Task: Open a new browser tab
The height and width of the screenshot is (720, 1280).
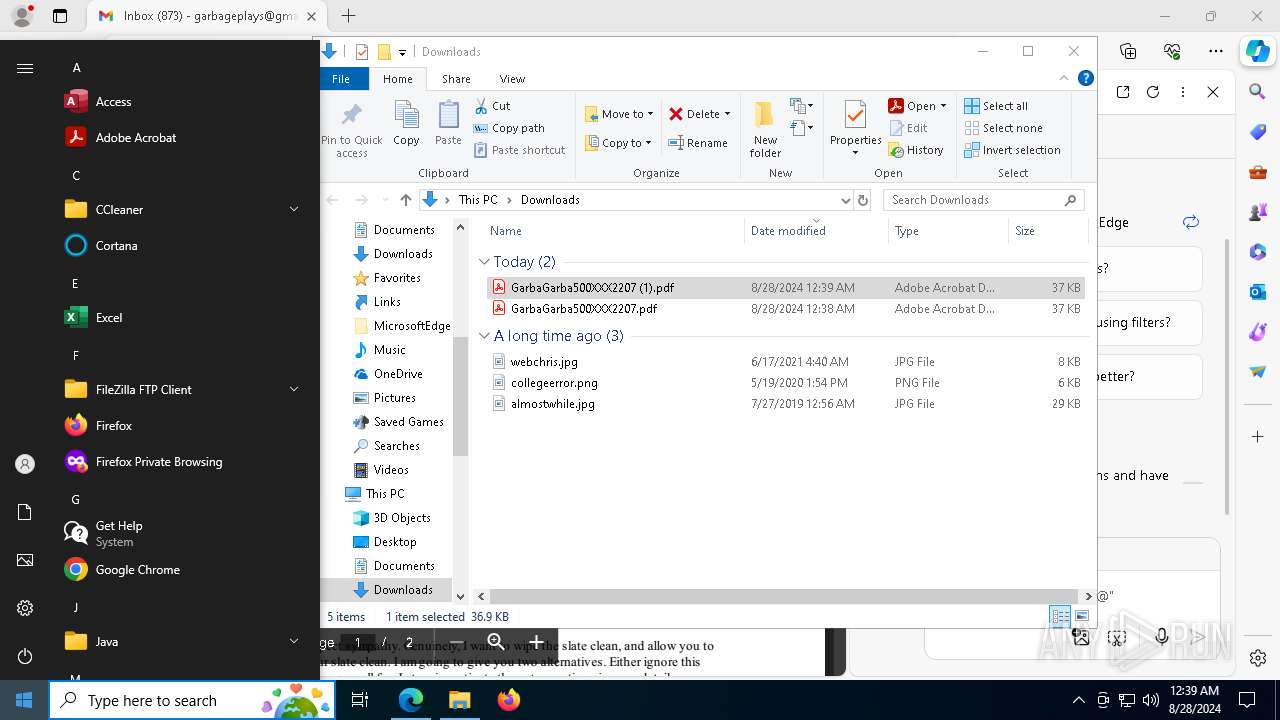Action: (x=348, y=16)
